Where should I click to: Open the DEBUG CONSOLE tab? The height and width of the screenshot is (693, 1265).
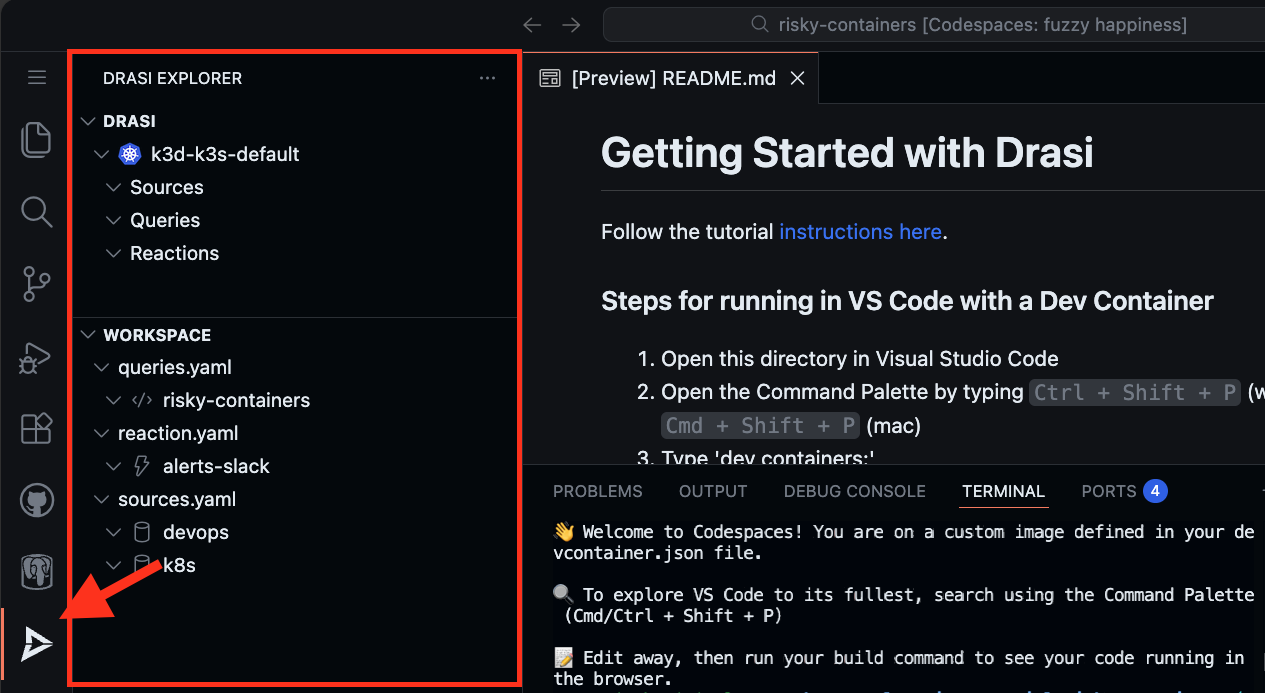(854, 491)
